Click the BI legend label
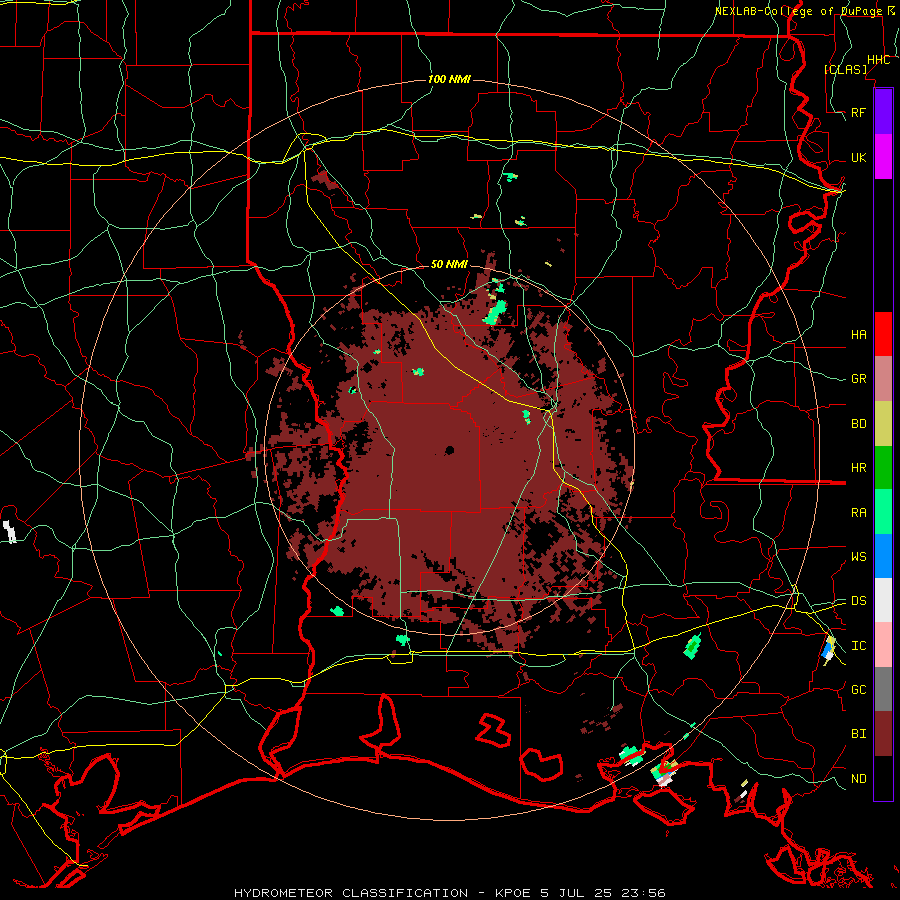900x900 pixels. click(858, 734)
